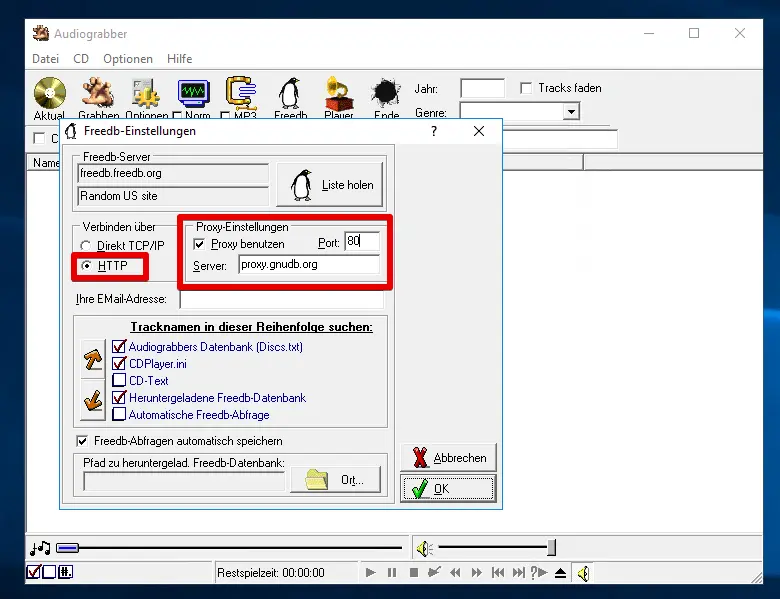Image resolution: width=780 pixels, height=599 pixels.
Task: Click the volume slider handle
Action: (551, 548)
